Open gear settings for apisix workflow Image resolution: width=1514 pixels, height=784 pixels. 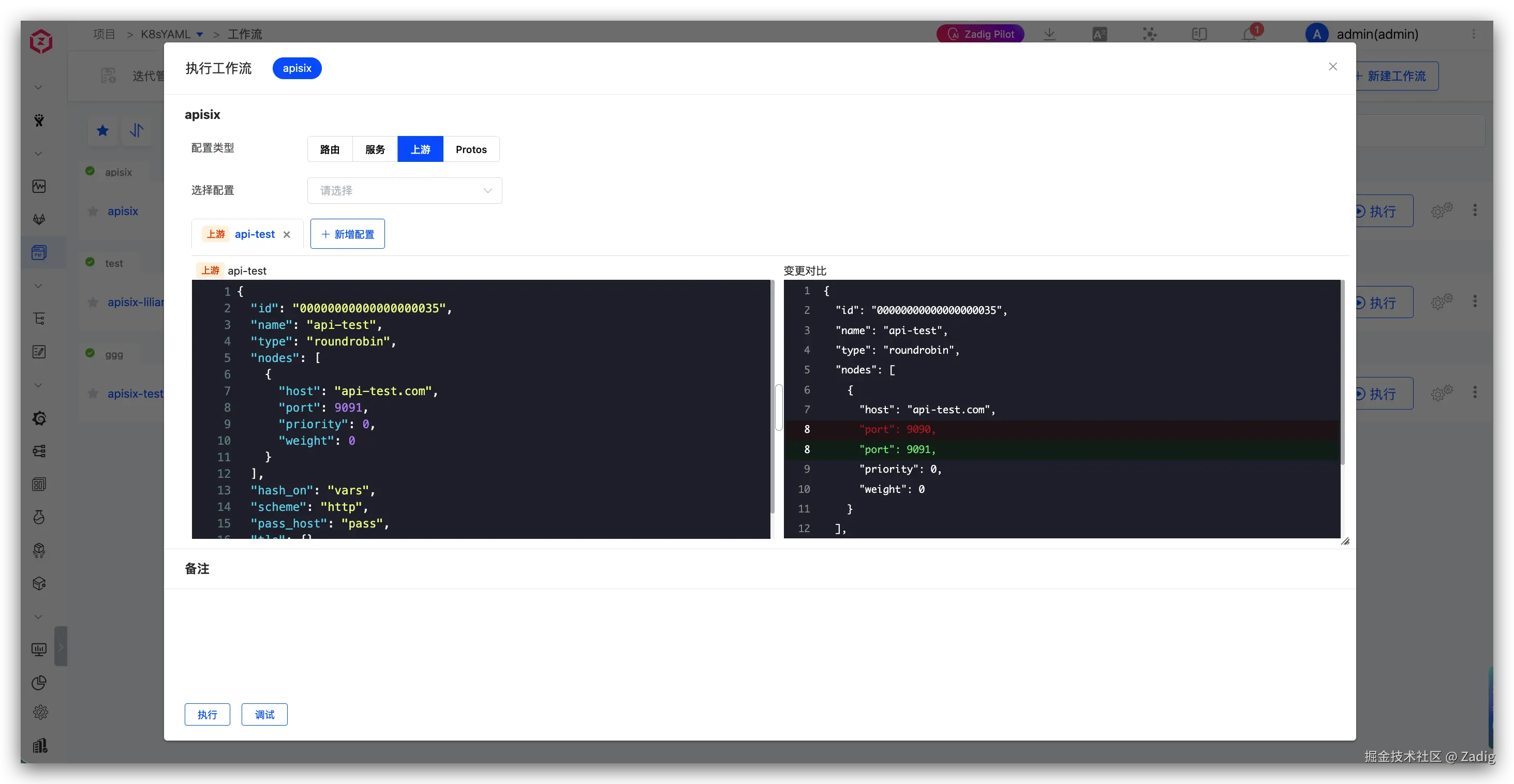click(x=1441, y=211)
